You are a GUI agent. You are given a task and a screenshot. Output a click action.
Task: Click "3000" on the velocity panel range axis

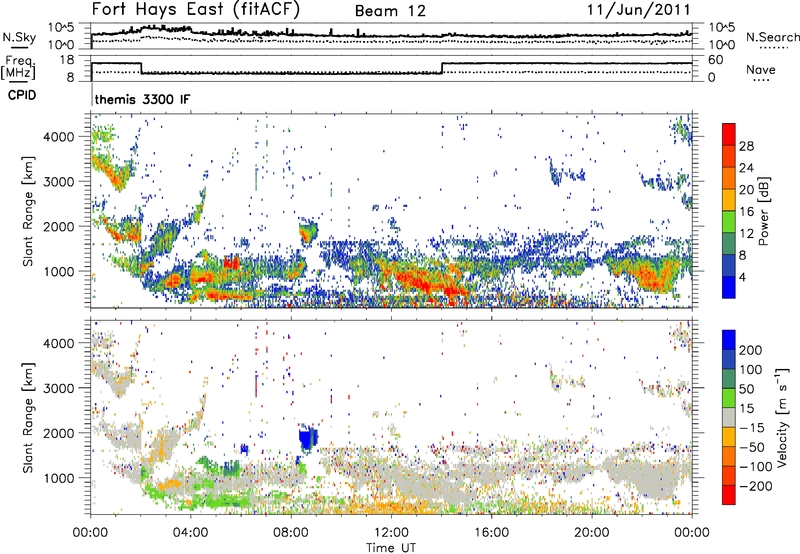[x=59, y=388]
